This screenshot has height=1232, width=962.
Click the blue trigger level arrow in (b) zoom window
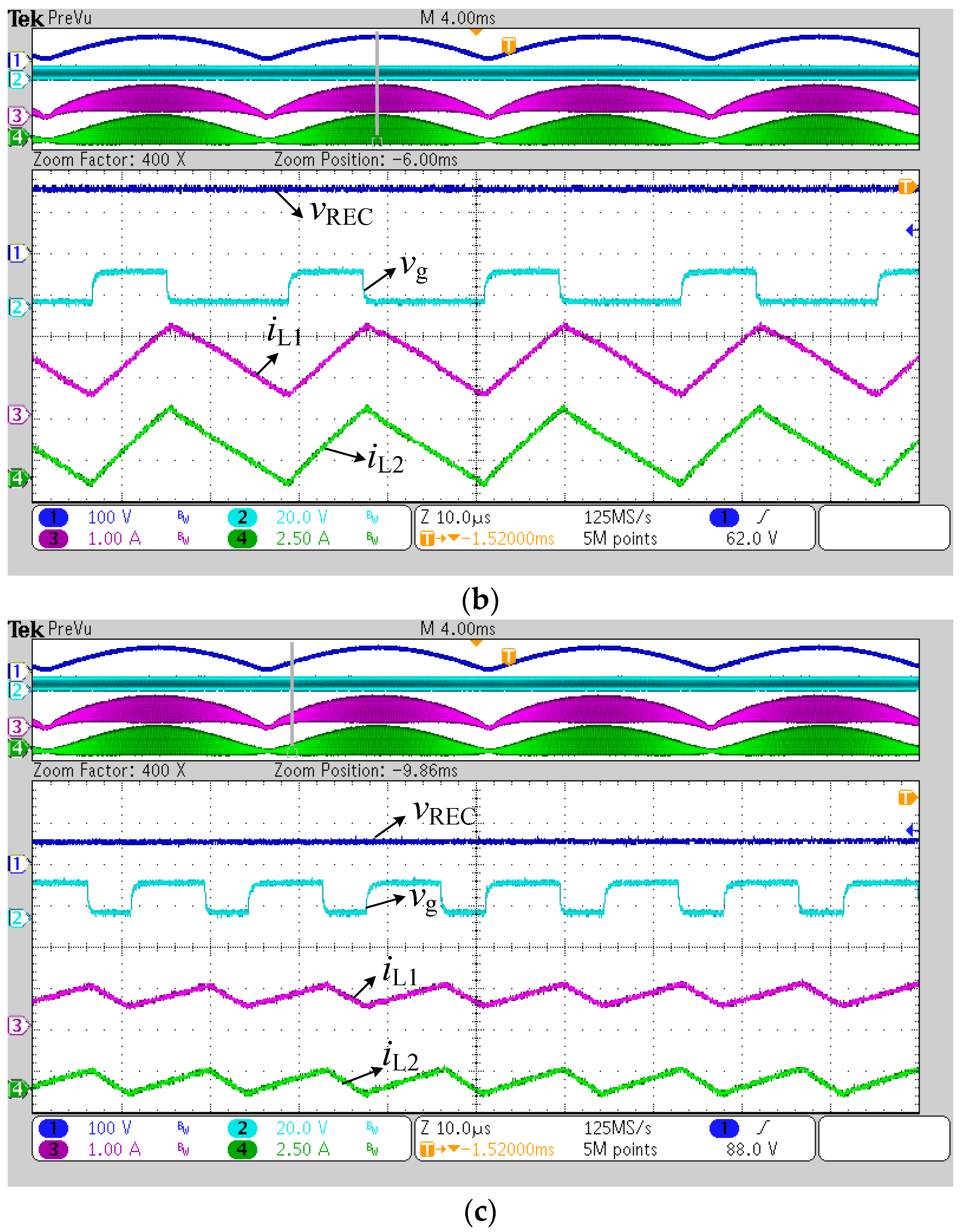(x=912, y=230)
